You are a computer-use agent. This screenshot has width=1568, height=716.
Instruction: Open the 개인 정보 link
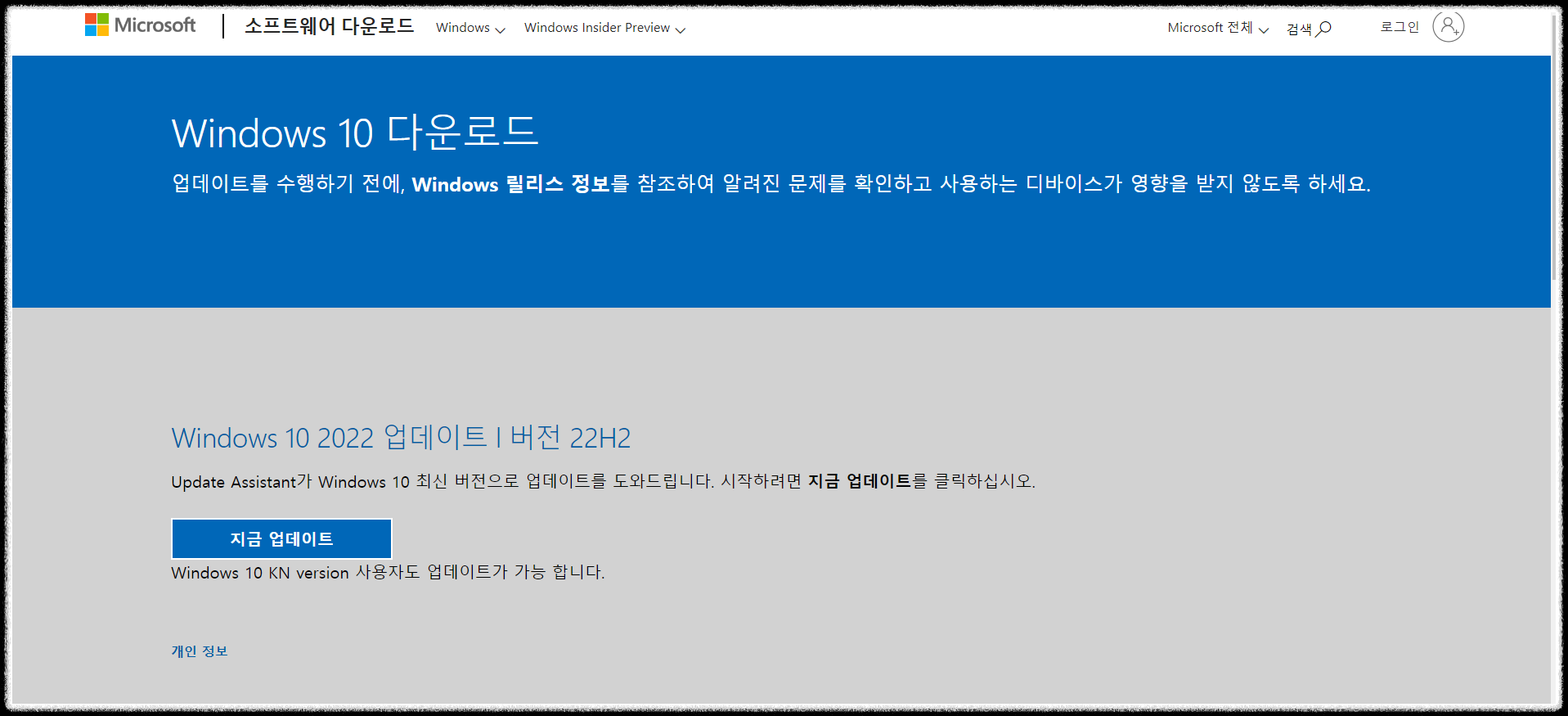(x=200, y=651)
